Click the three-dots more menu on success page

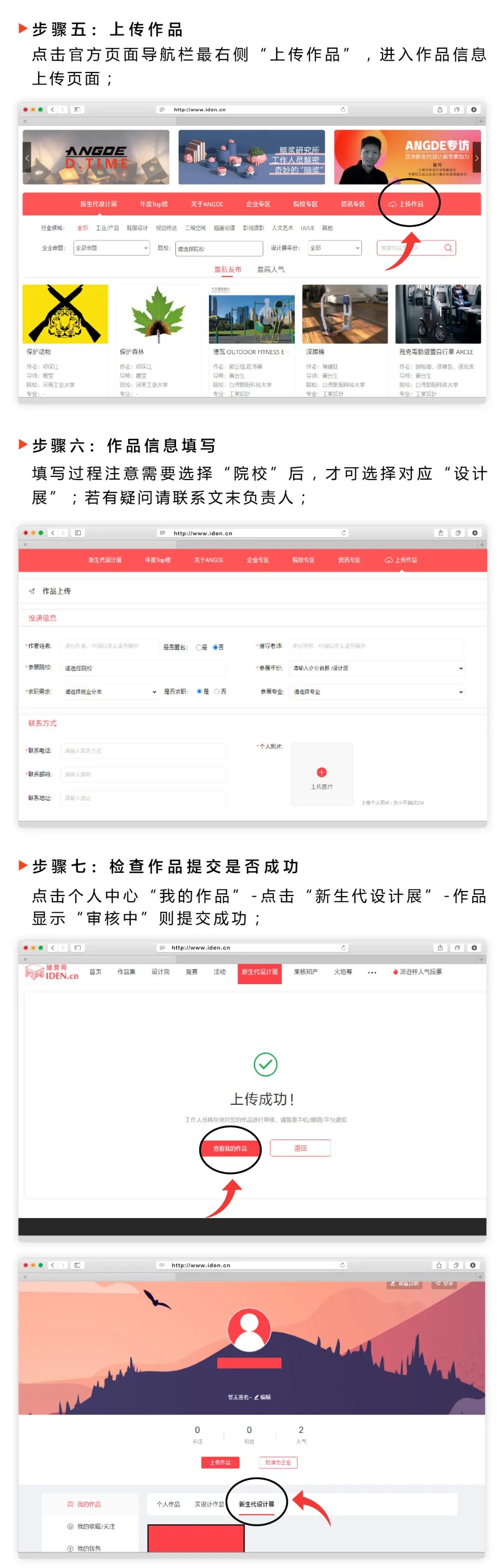(x=372, y=972)
